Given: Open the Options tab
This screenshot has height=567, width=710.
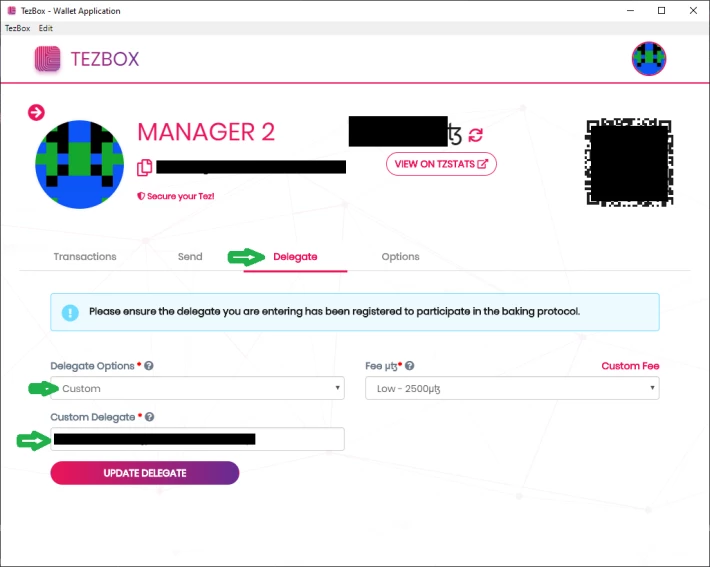Looking at the screenshot, I should (x=400, y=257).
